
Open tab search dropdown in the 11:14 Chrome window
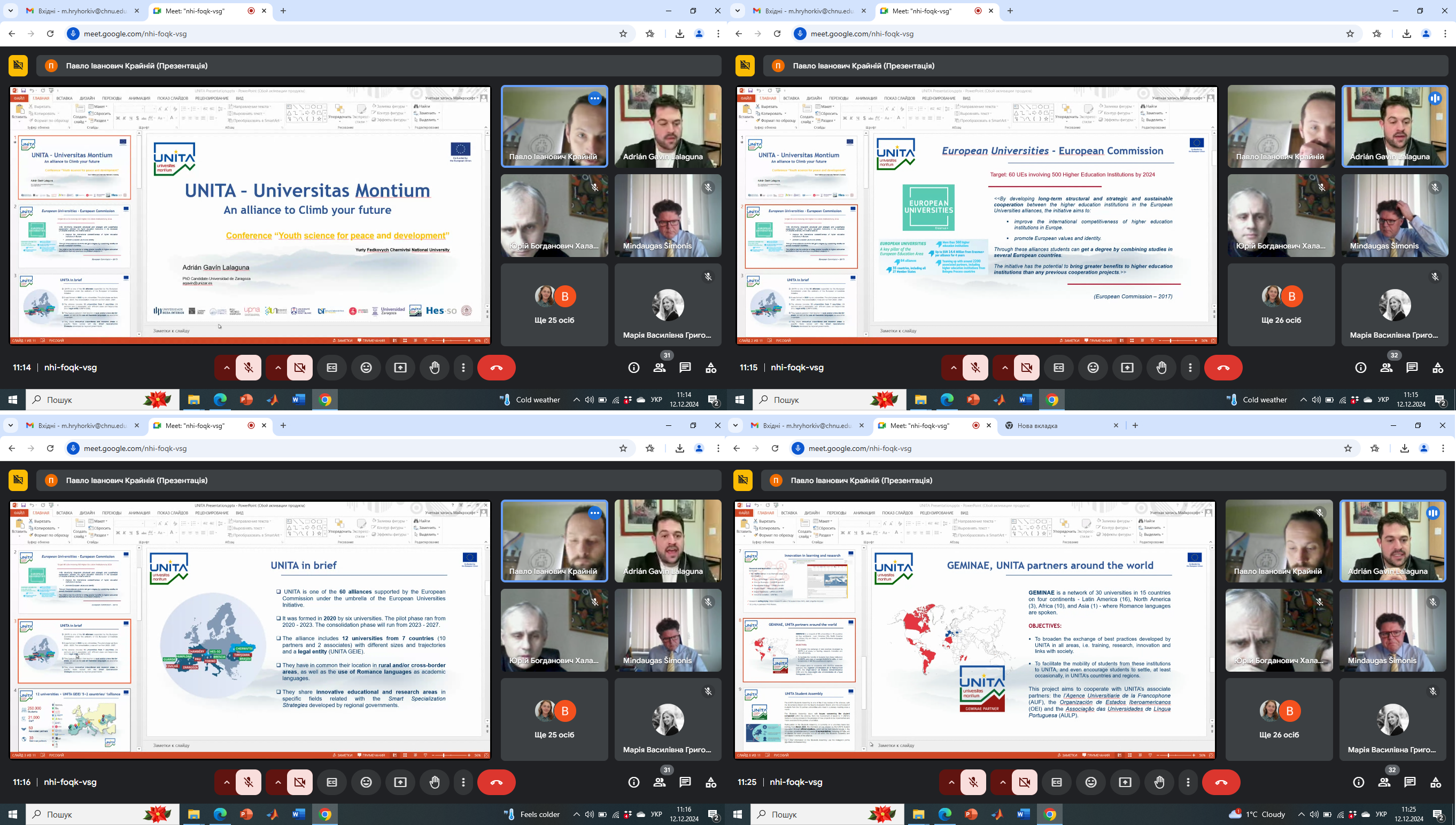coord(10,11)
